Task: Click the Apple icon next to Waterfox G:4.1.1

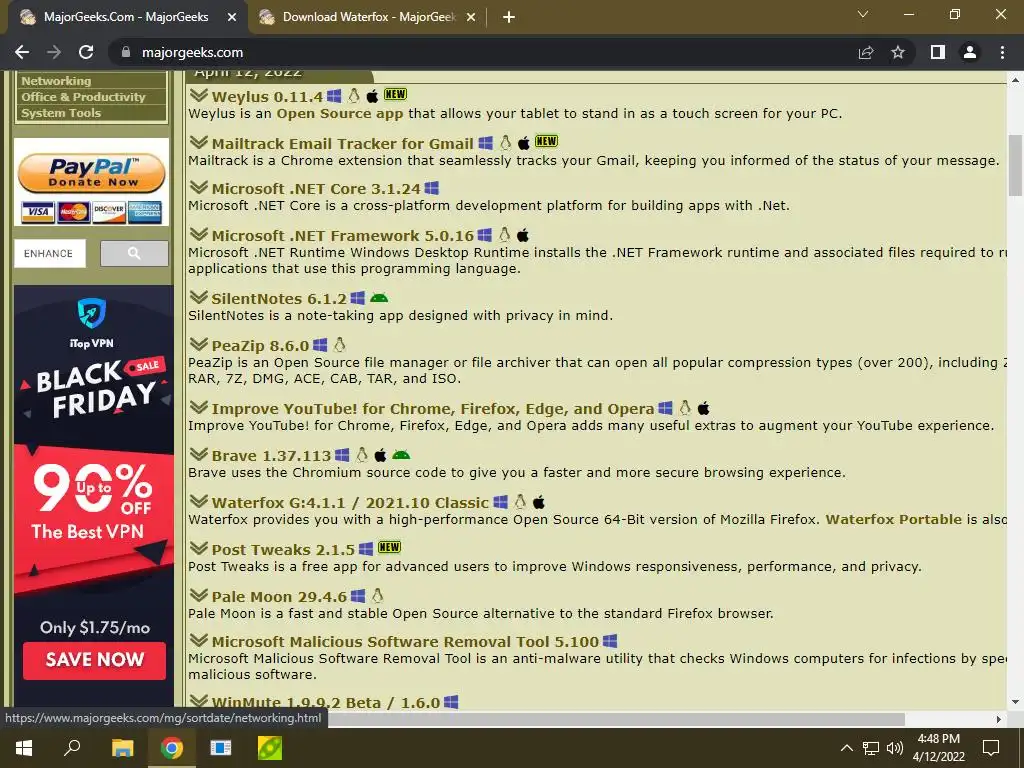Action: [539, 502]
